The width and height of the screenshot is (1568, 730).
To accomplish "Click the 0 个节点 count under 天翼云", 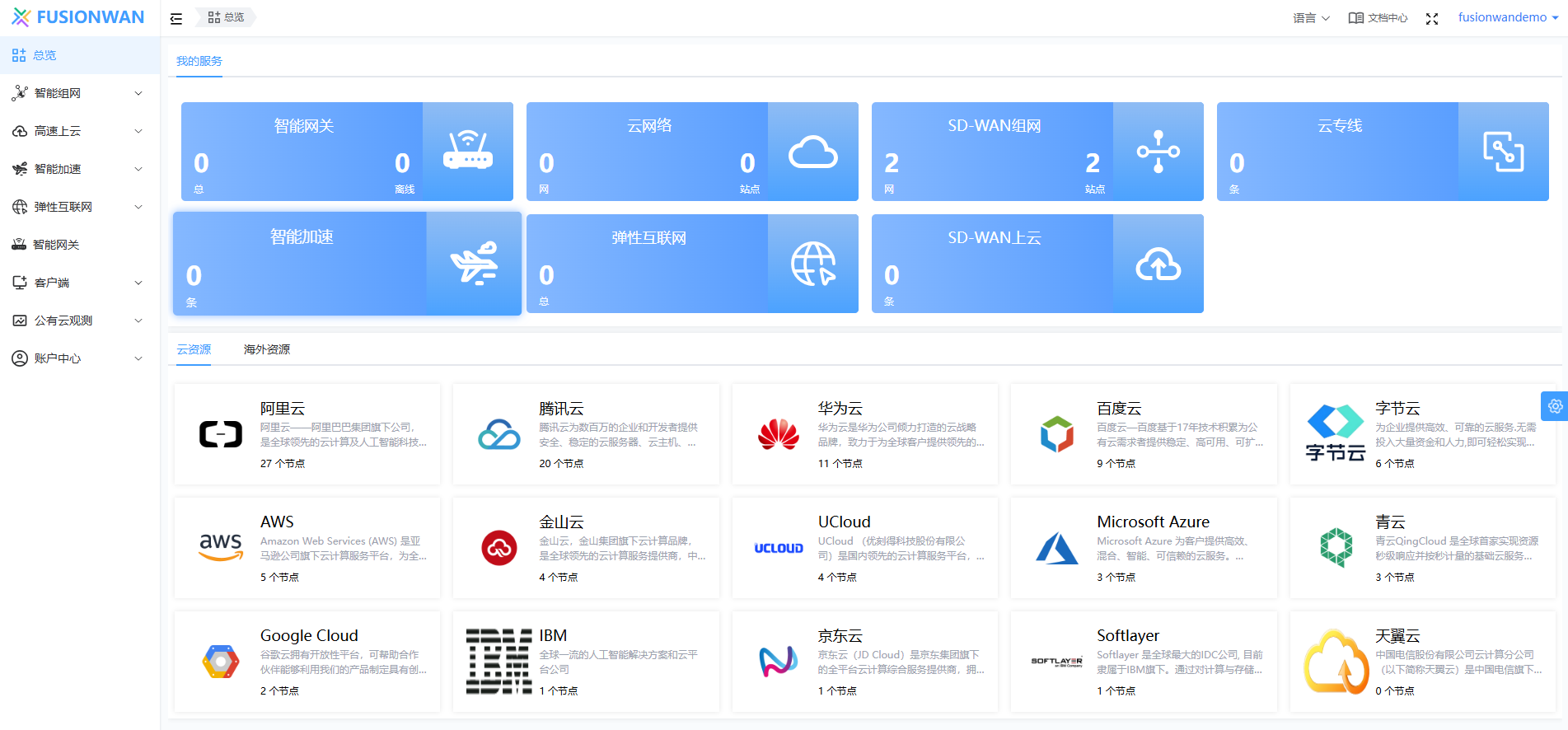I will pos(1395,691).
